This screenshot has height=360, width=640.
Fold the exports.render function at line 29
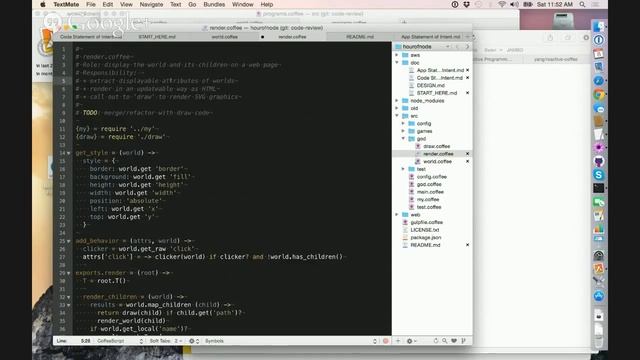click(x=69, y=273)
